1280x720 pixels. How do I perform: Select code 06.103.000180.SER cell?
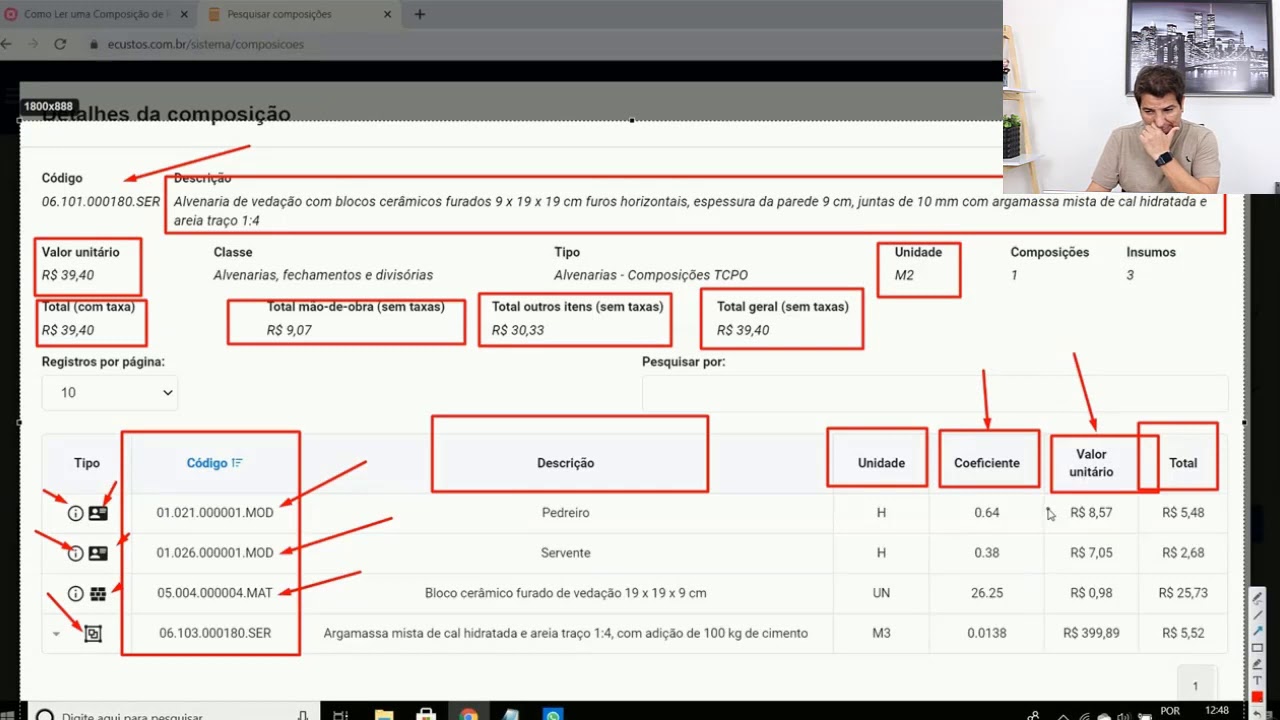tap(215, 633)
